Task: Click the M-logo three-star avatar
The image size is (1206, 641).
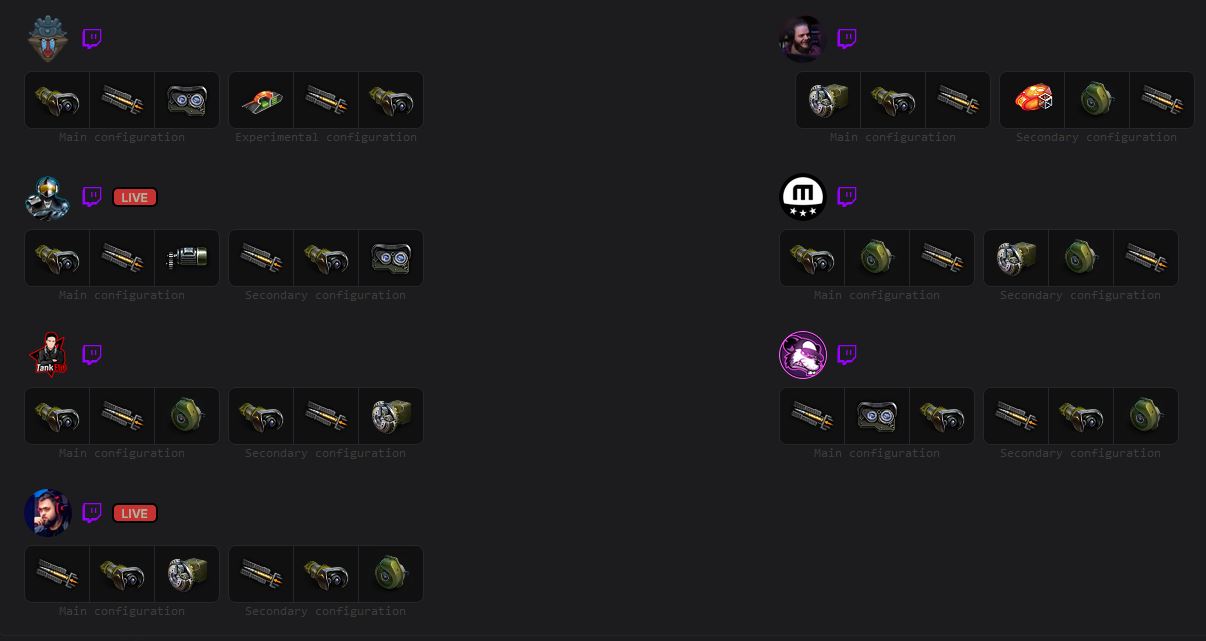Action: [x=803, y=197]
